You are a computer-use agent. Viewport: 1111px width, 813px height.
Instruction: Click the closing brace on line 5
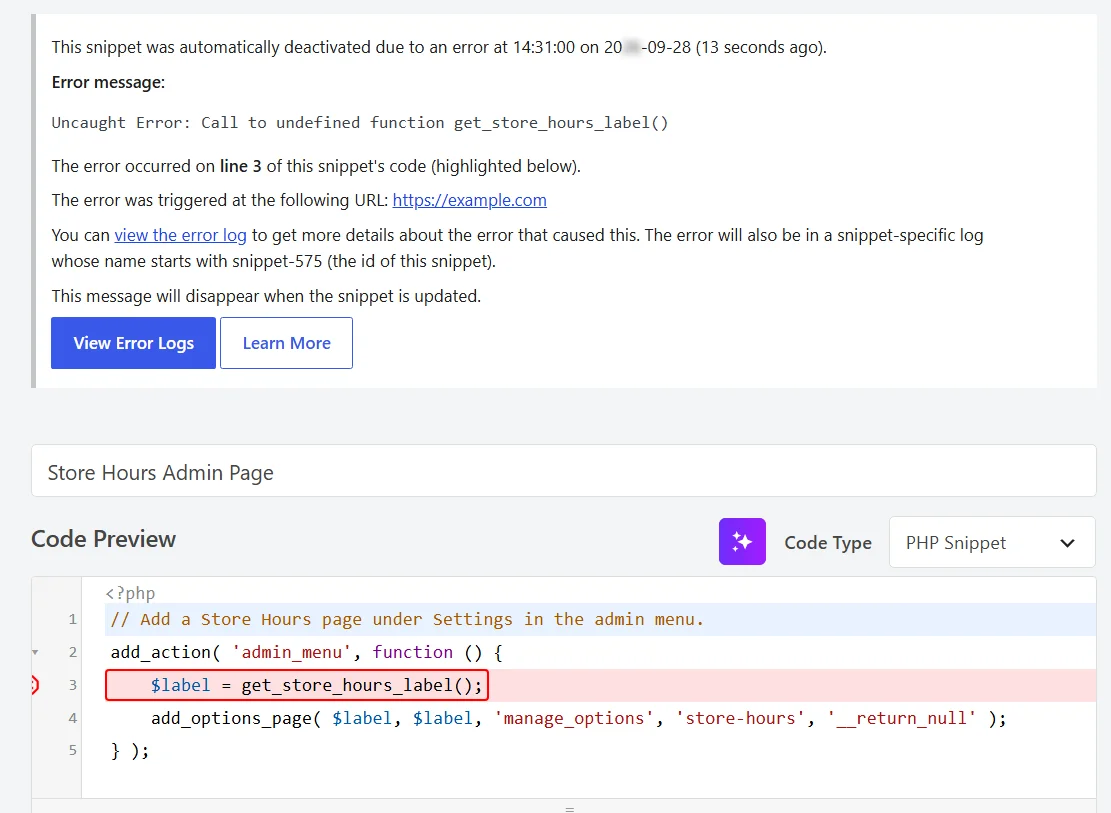click(x=130, y=751)
